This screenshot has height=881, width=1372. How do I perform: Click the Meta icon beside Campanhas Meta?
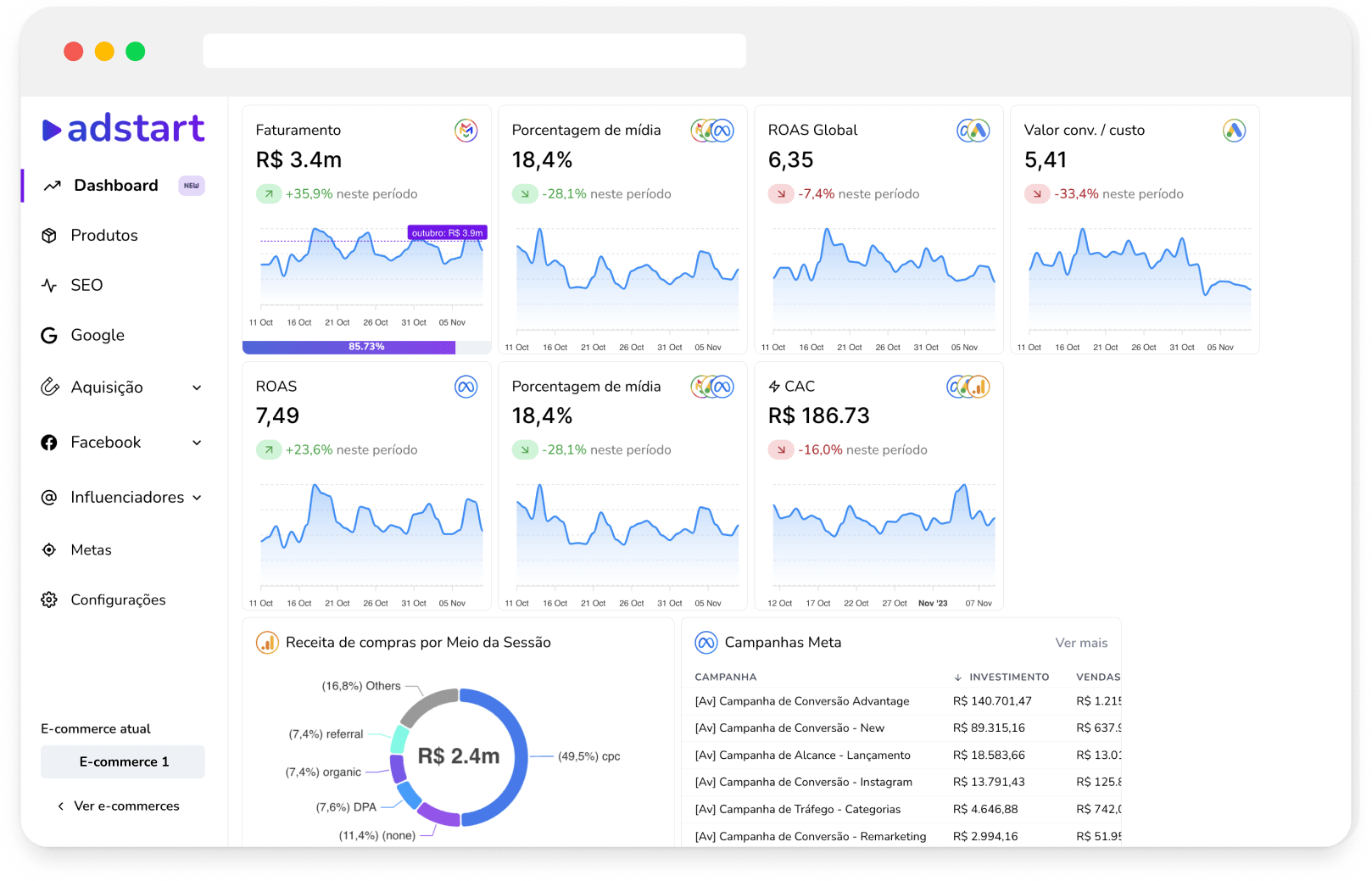point(706,643)
